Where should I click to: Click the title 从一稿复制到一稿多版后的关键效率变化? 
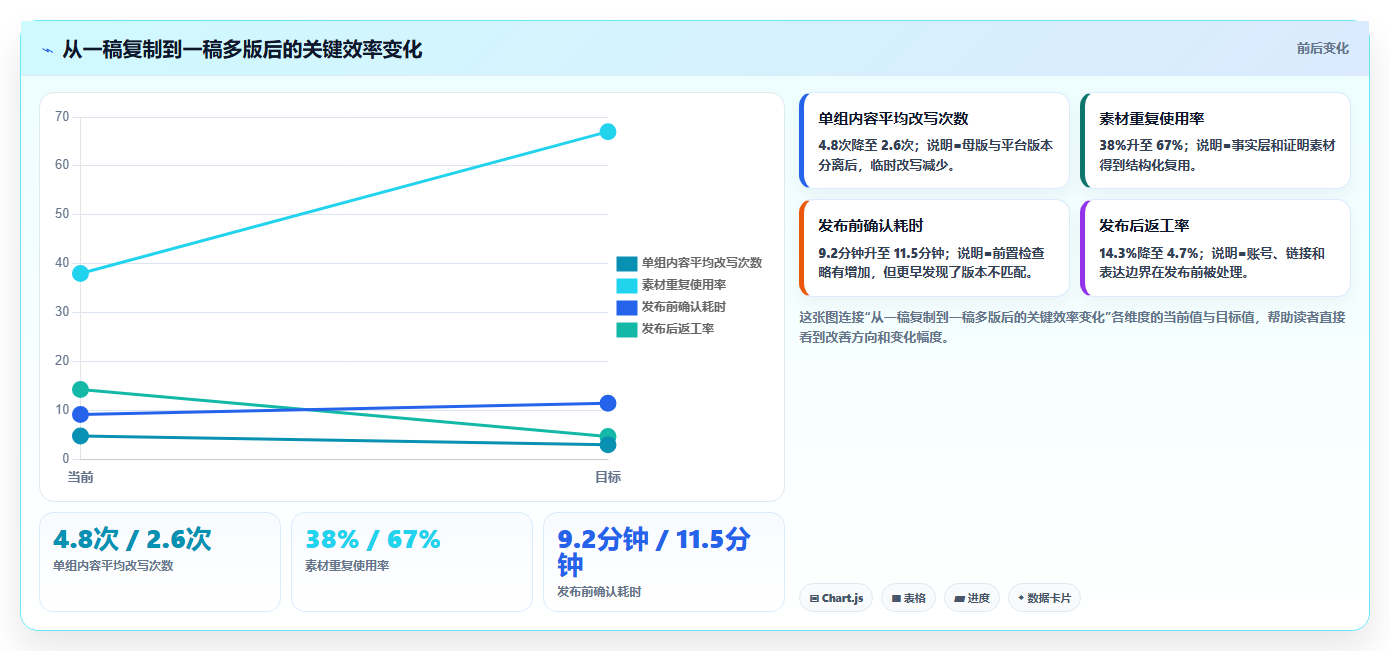(x=242, y=49)
